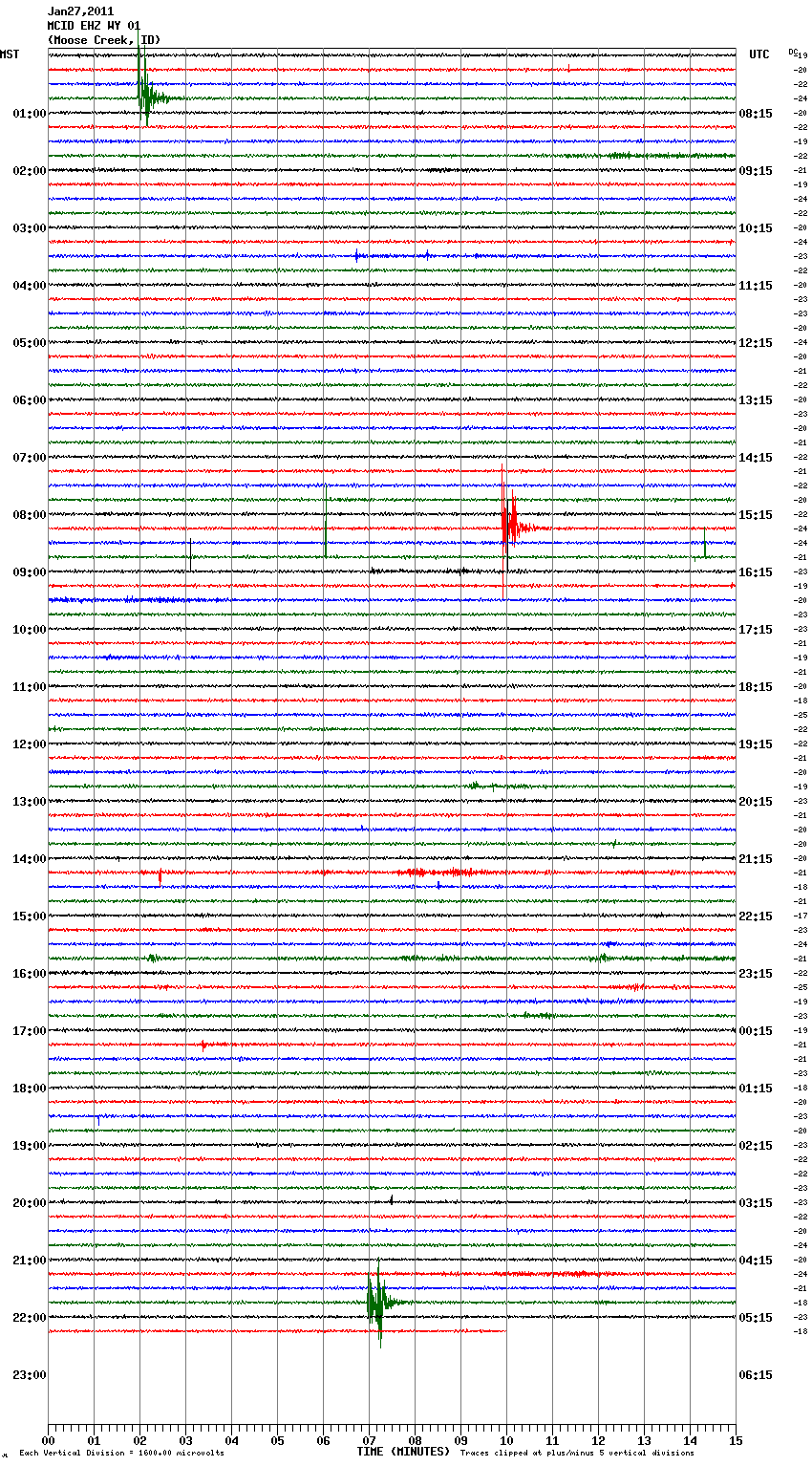The height and width of the screenshot is (1466, 812).
Task: Click the small black spike on the 20:00 MST trace
Action: point(391,1198)
